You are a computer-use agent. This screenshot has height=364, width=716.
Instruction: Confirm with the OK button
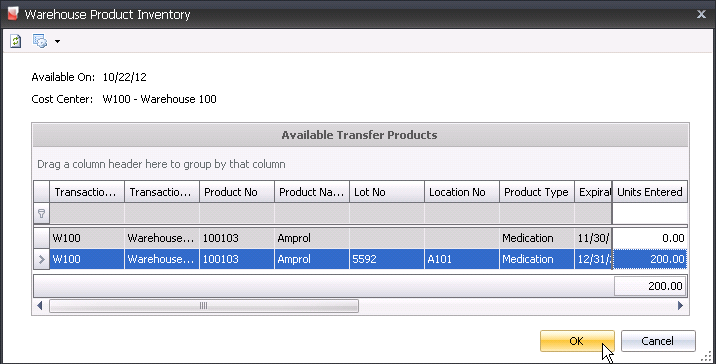coord(577,341)
